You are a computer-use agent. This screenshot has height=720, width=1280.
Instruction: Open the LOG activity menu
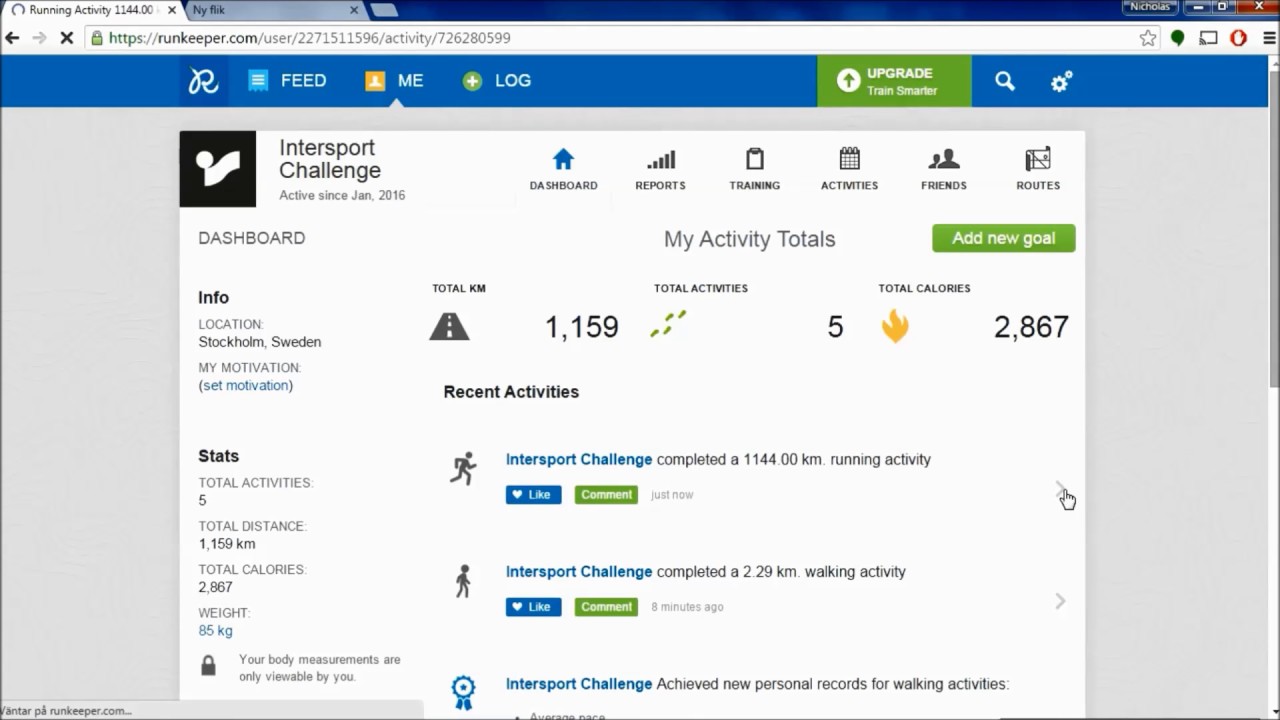(497, 81)
